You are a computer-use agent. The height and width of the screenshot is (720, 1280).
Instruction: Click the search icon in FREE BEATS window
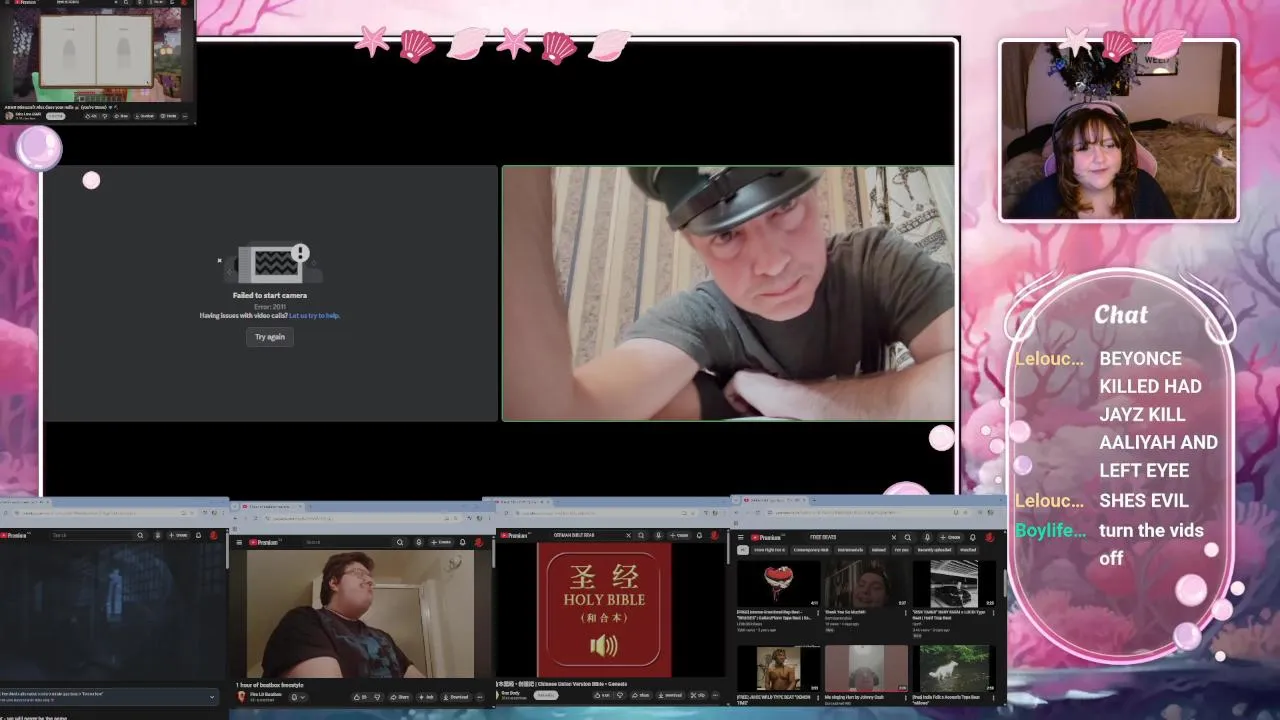click(908, 537)
